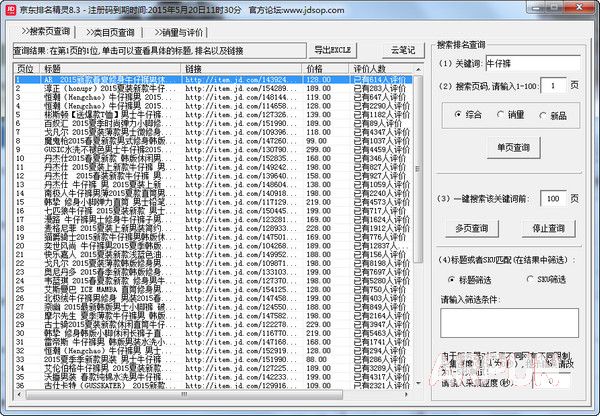Image resolution: width=600 pixels, height=416 pixels.
Task: Select row 28 摩尔先生 result
Action: pyautogui.click(x=214, y=316)
